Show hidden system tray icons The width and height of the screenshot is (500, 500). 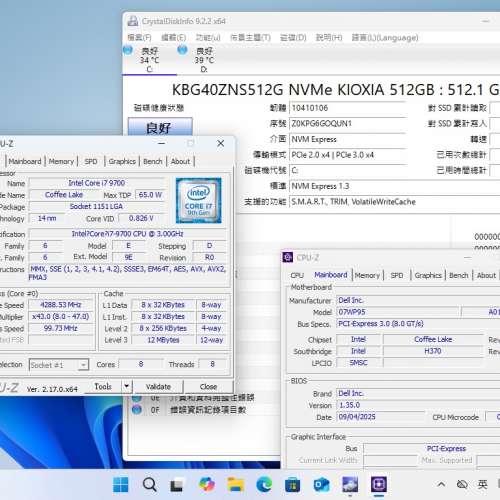click(x=441, y=484)
